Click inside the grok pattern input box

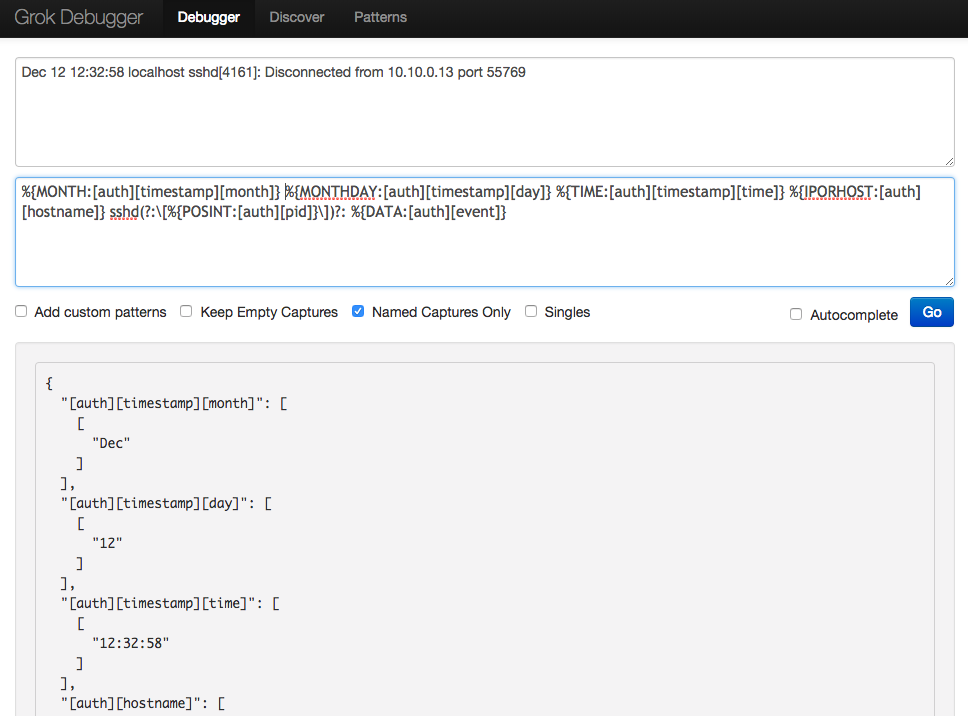tap(485, 232)
